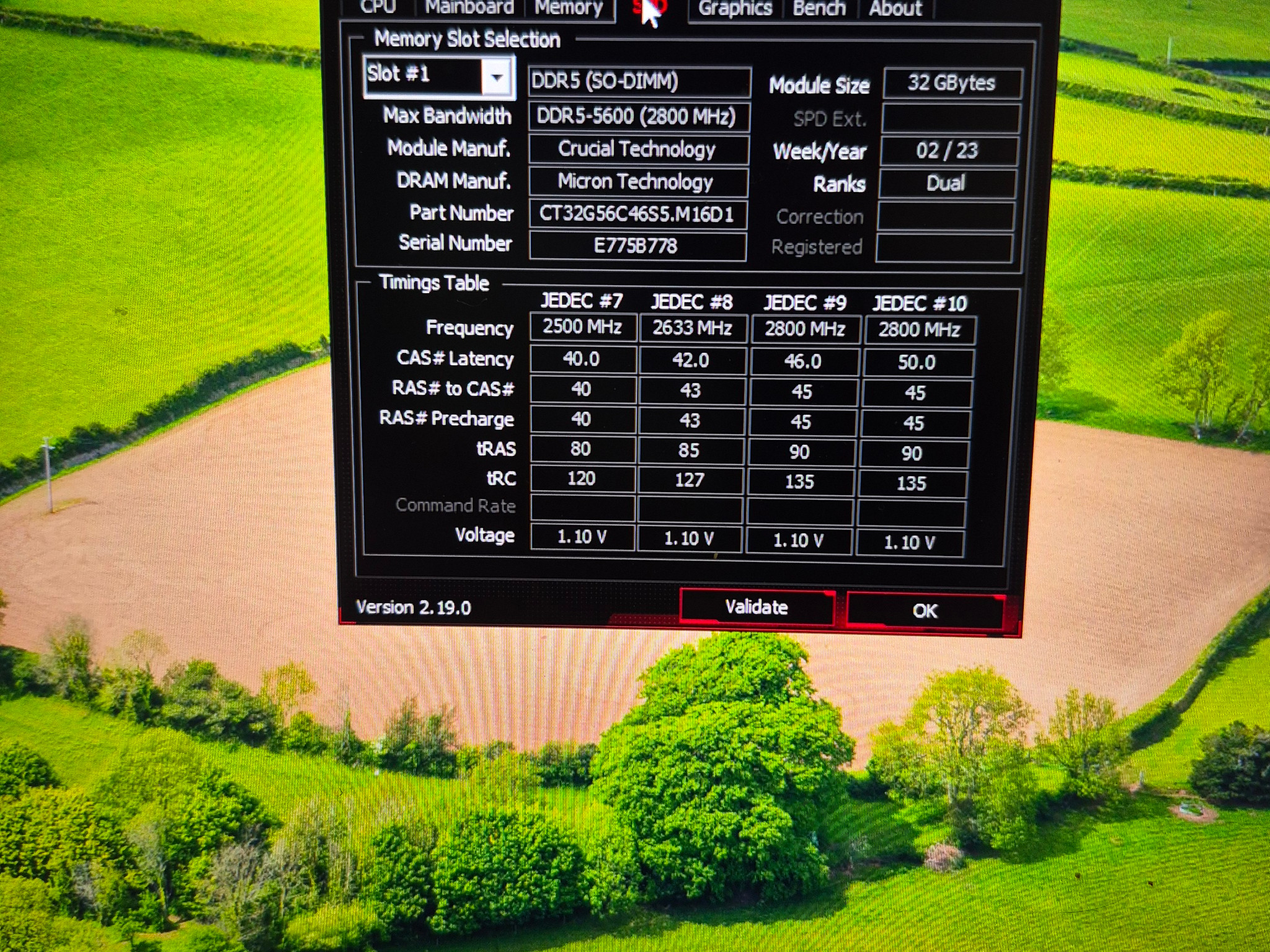The width and height of the screenshot is (1270, 952).
Task: Click tRAS value 85
Action: pos(690,451)
